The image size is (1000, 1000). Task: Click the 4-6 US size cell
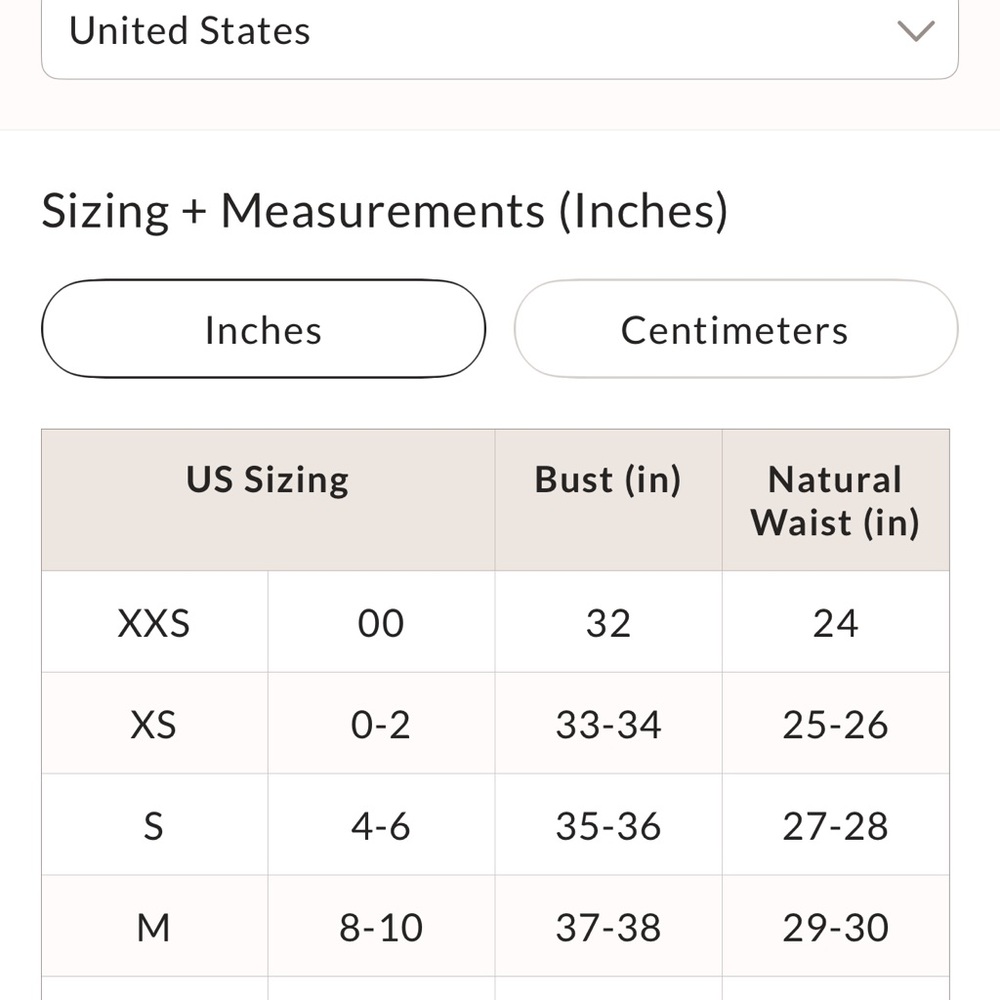coord(381,825)
